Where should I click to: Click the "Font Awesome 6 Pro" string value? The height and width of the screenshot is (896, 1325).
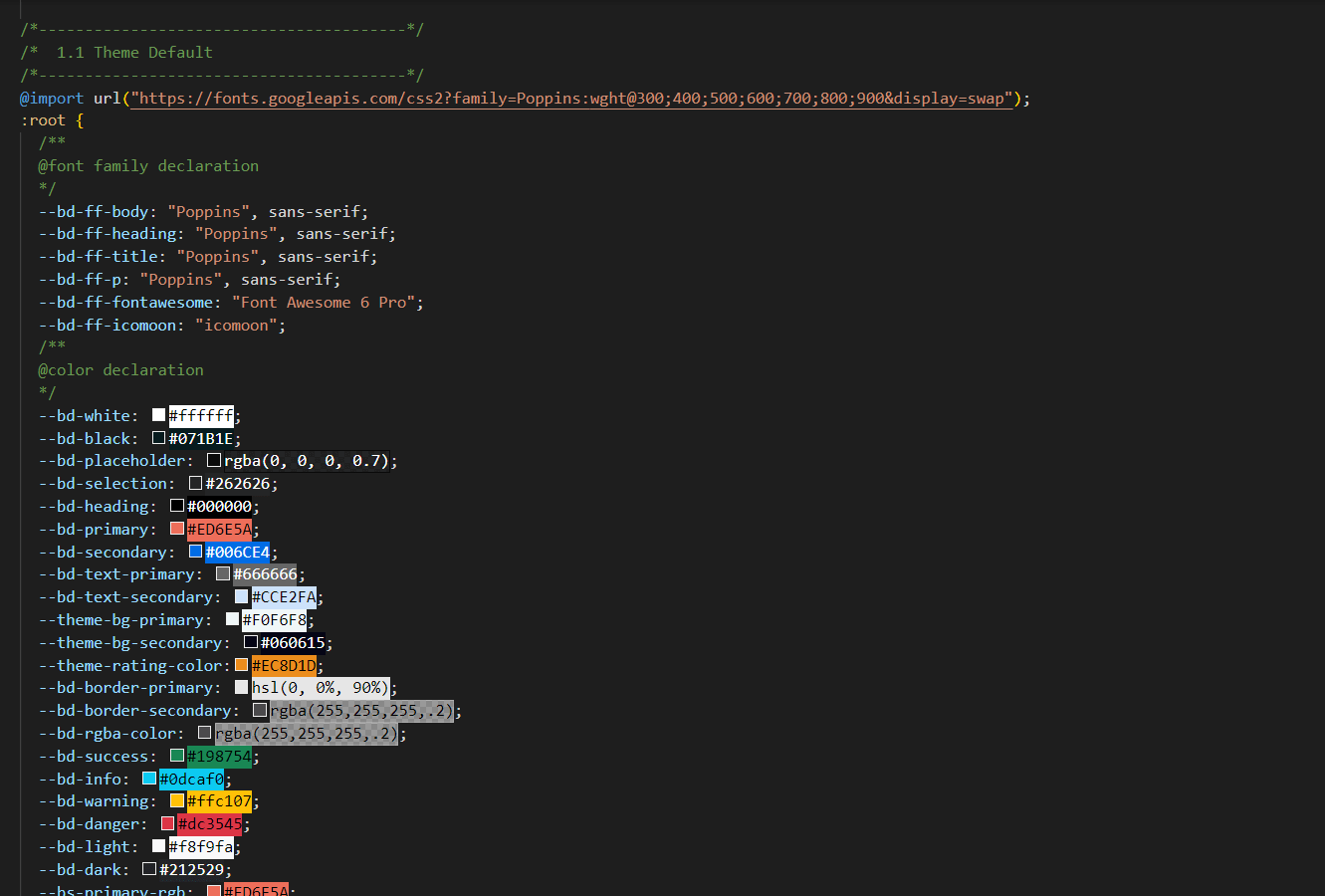pos(325,302)
